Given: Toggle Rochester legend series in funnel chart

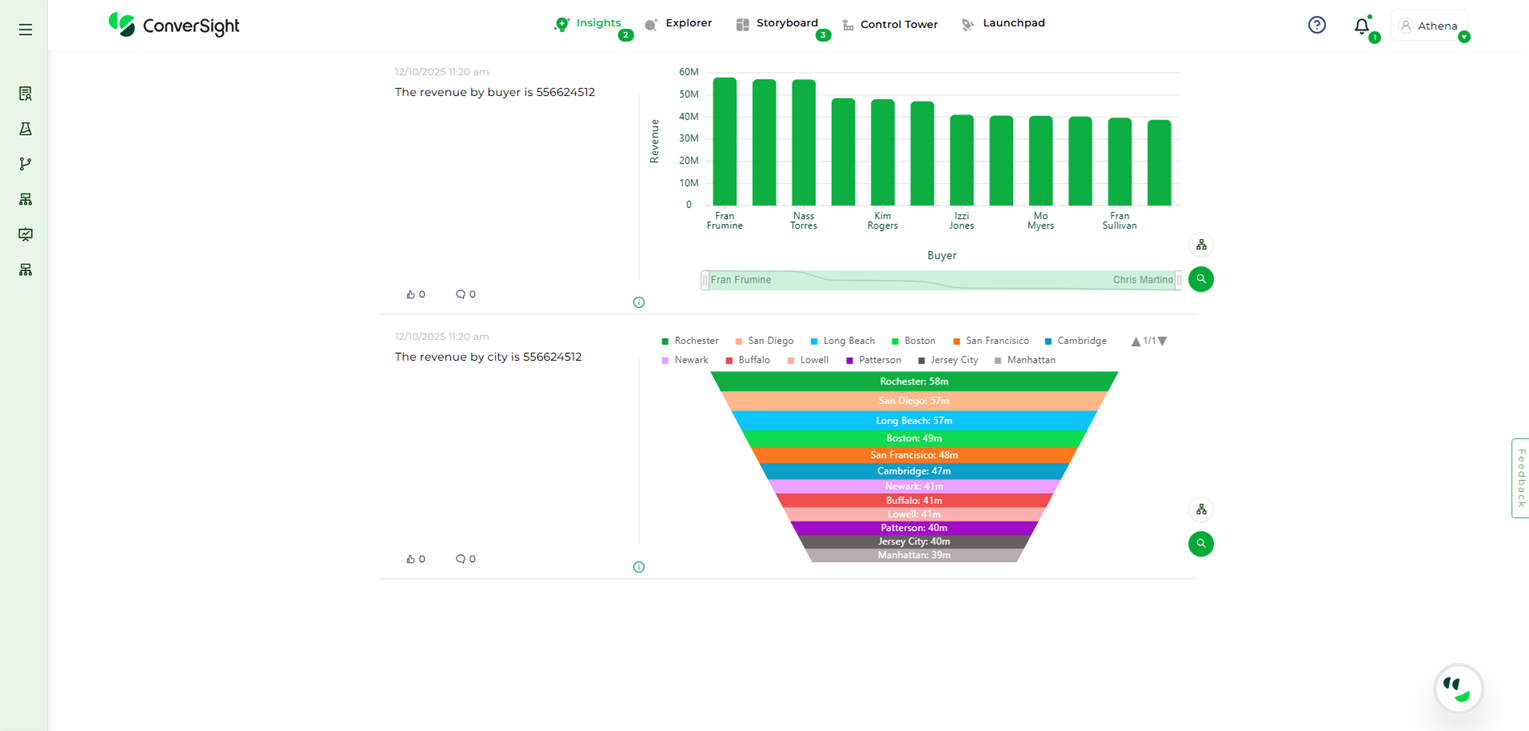Looking at the screenshot, I should 689,341.
